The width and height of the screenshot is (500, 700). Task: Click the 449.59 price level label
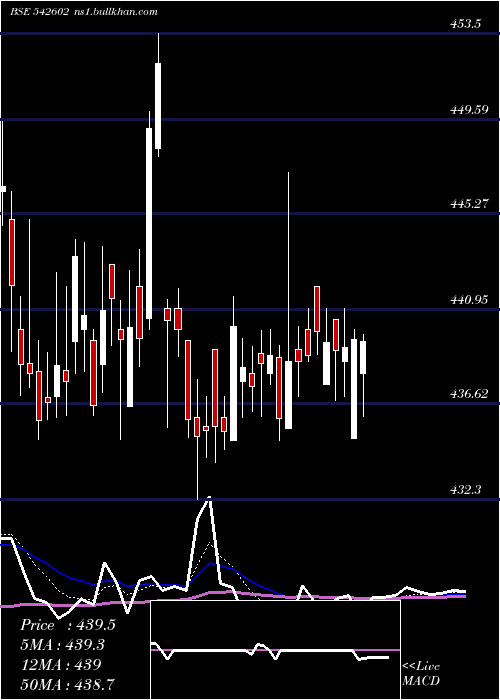(x=469, y=110)
